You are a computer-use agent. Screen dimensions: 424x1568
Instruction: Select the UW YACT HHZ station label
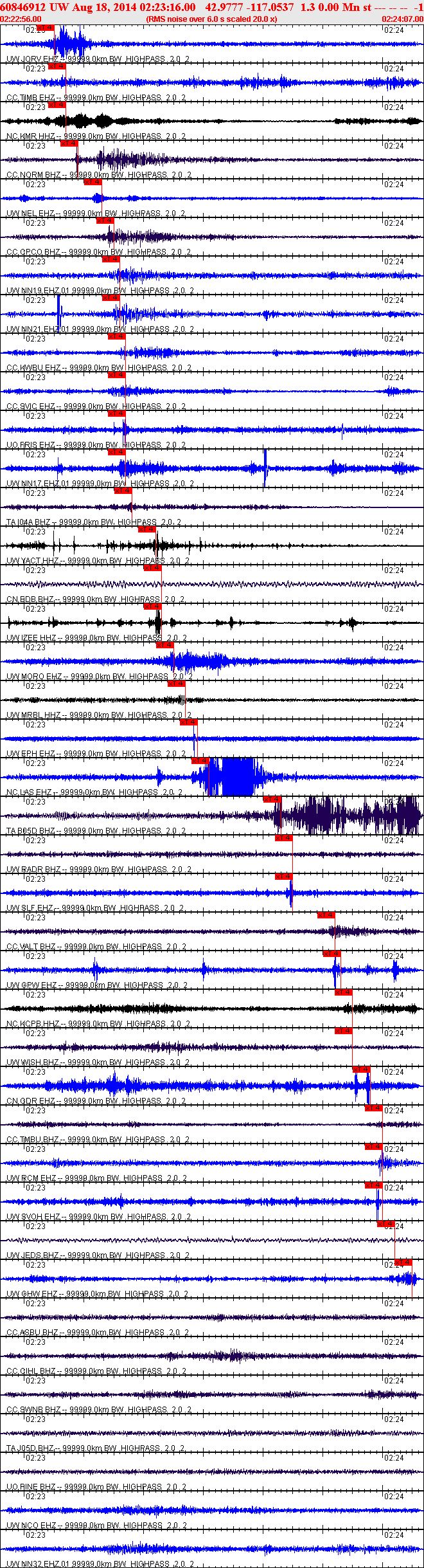32,561
